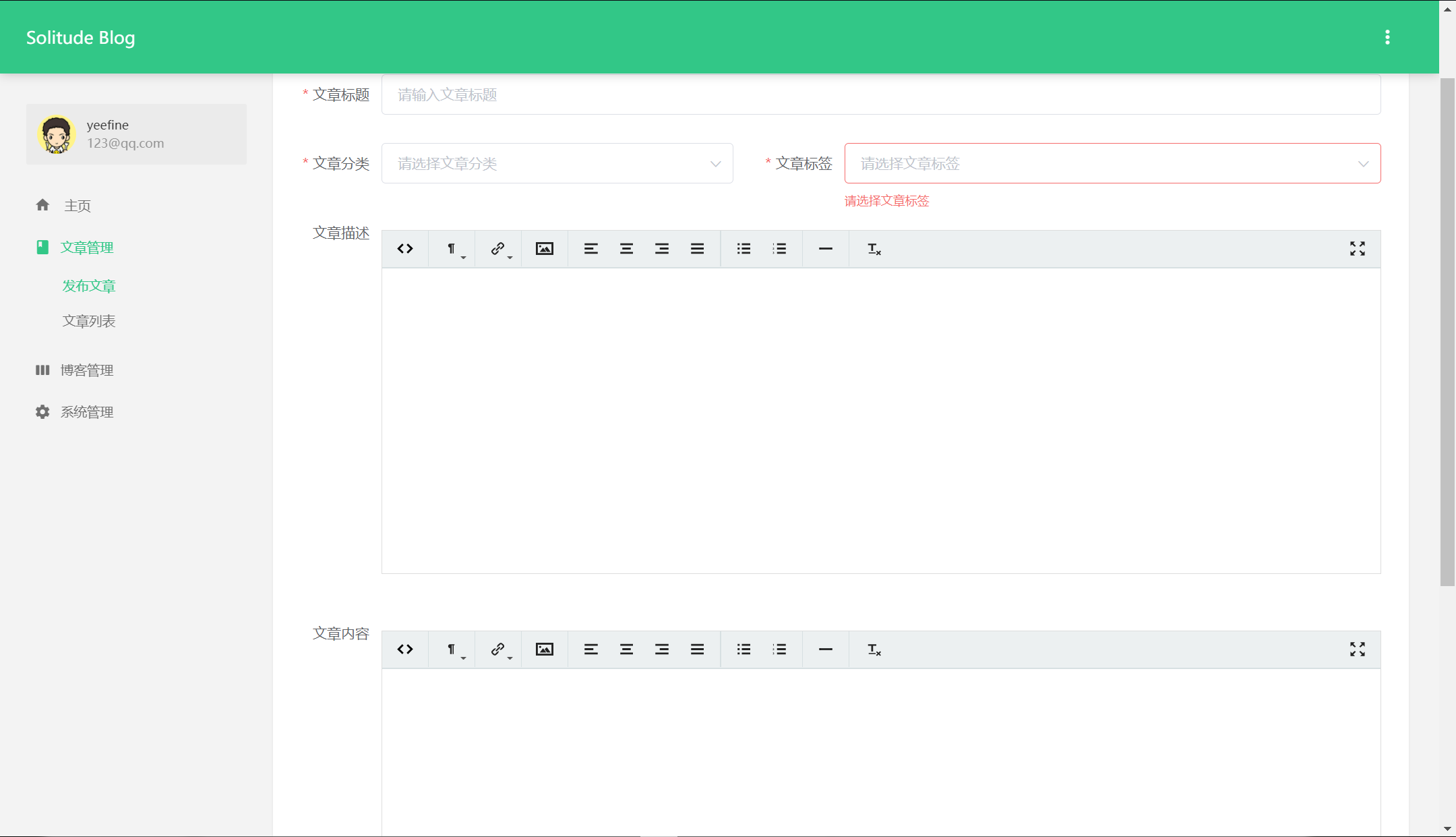Open paragraph format dropdown in 文章描述 toolbar

click(453, 250)
